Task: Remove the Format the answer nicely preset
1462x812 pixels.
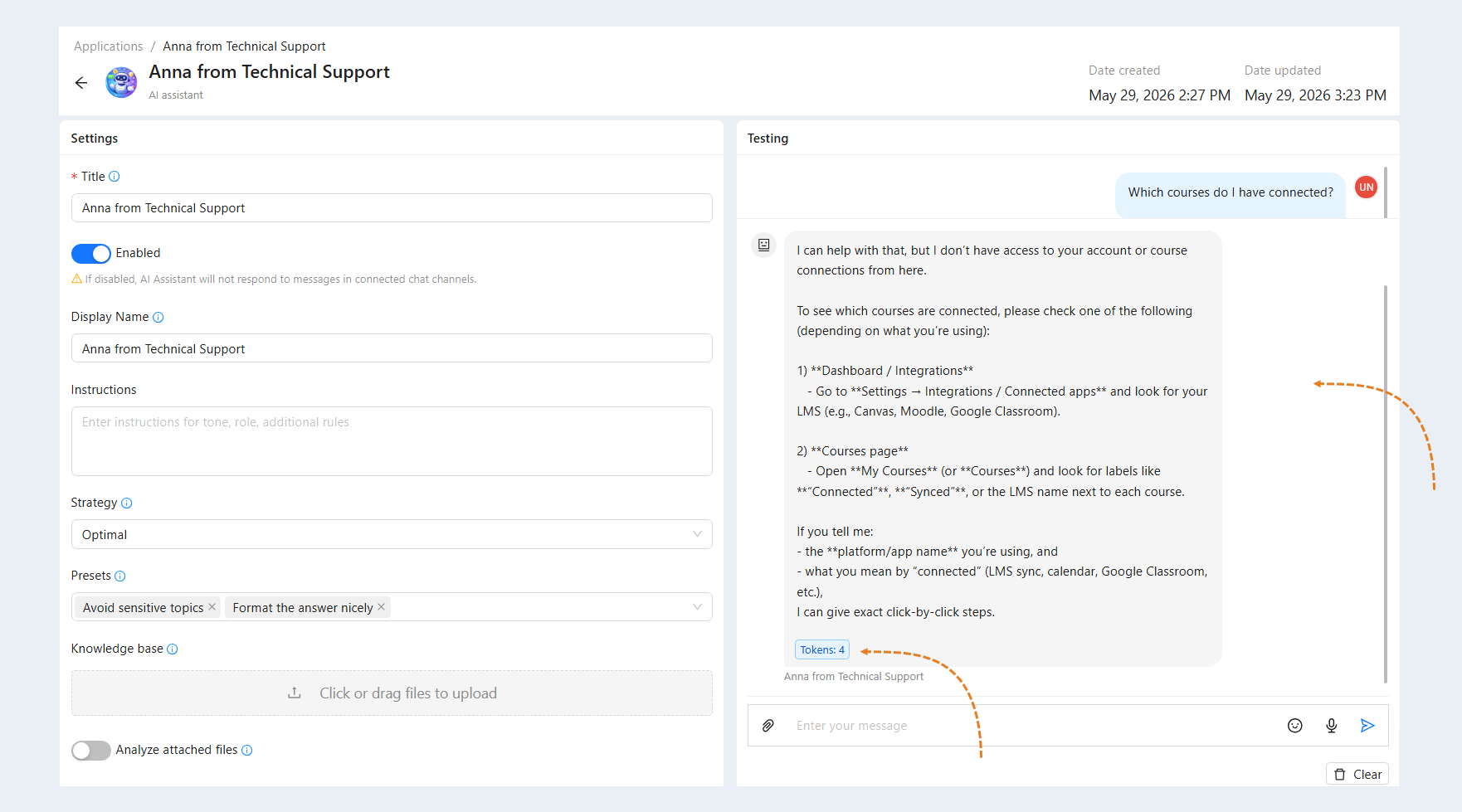Action: tap(382, 607)
